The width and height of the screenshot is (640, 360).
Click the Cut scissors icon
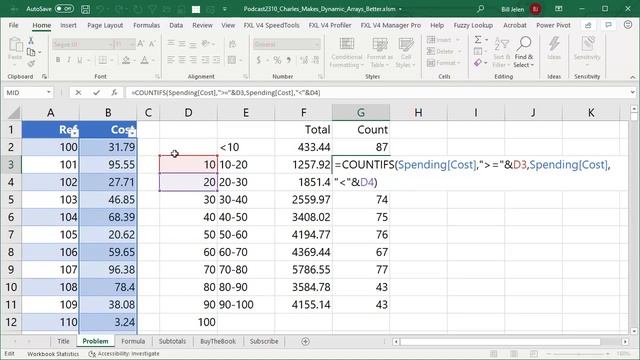tap(31, 40)
